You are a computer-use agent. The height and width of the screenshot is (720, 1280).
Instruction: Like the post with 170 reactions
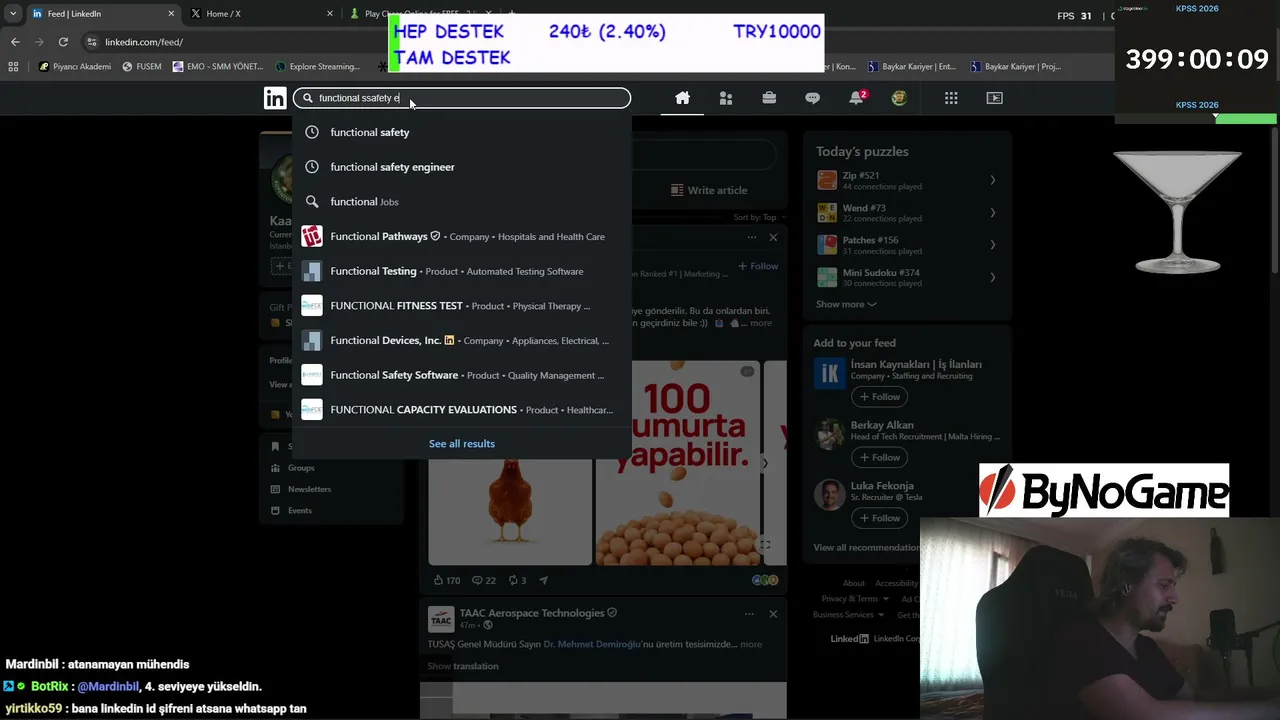446,580
